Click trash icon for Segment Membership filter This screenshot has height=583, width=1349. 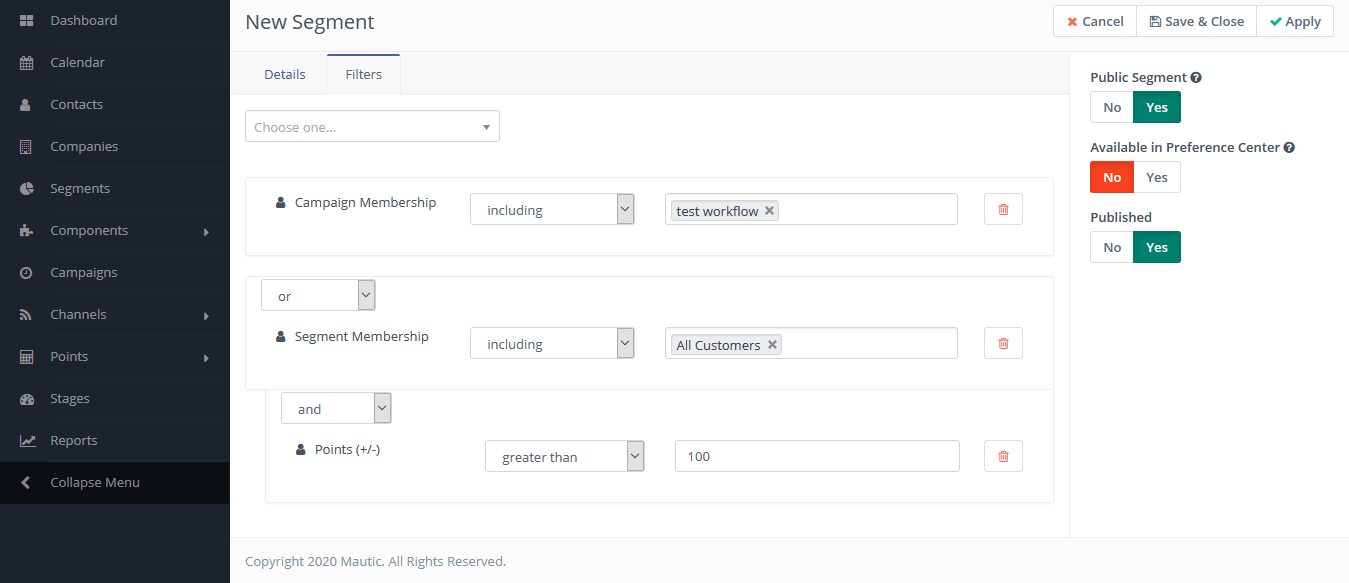[1003, 344]
